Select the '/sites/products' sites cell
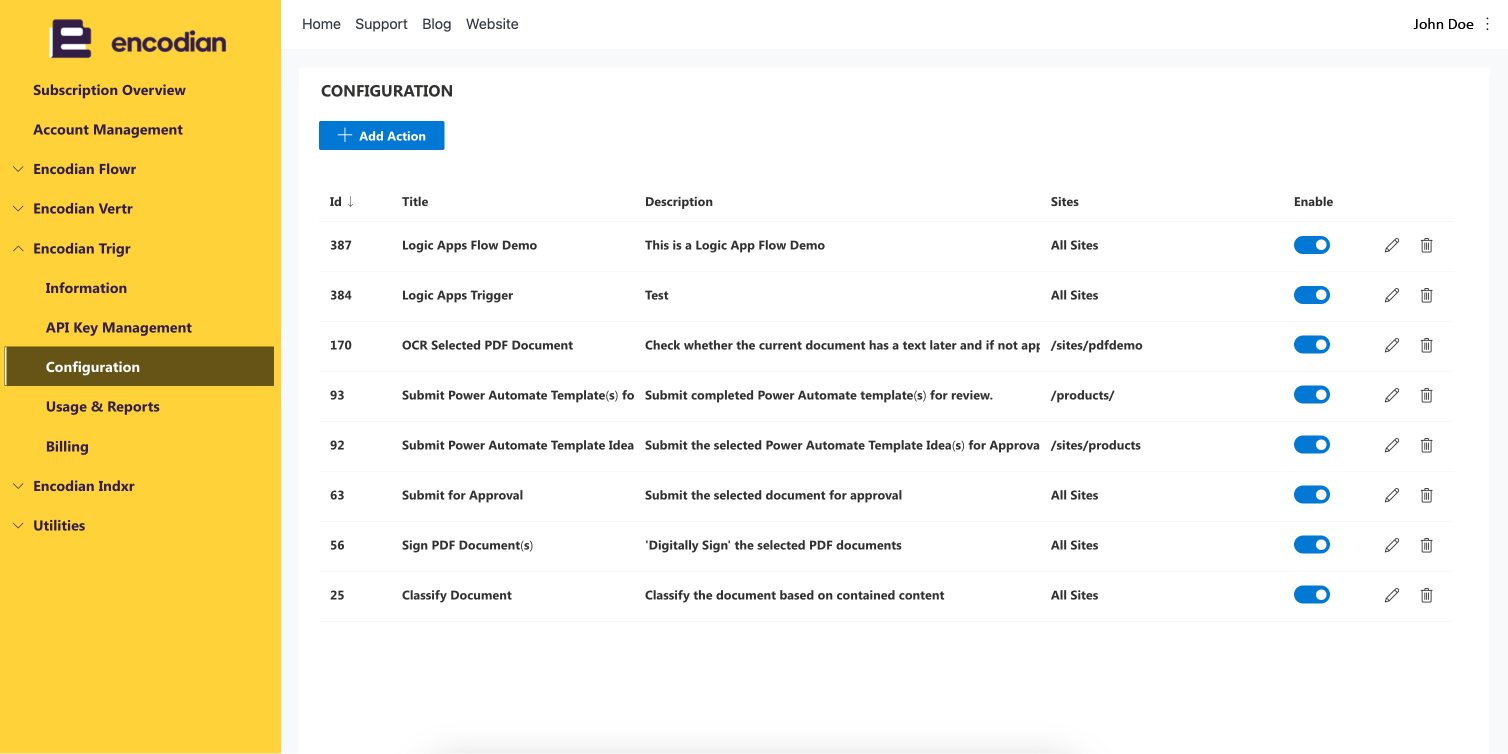1508x754 pixels. [1096, 445]
